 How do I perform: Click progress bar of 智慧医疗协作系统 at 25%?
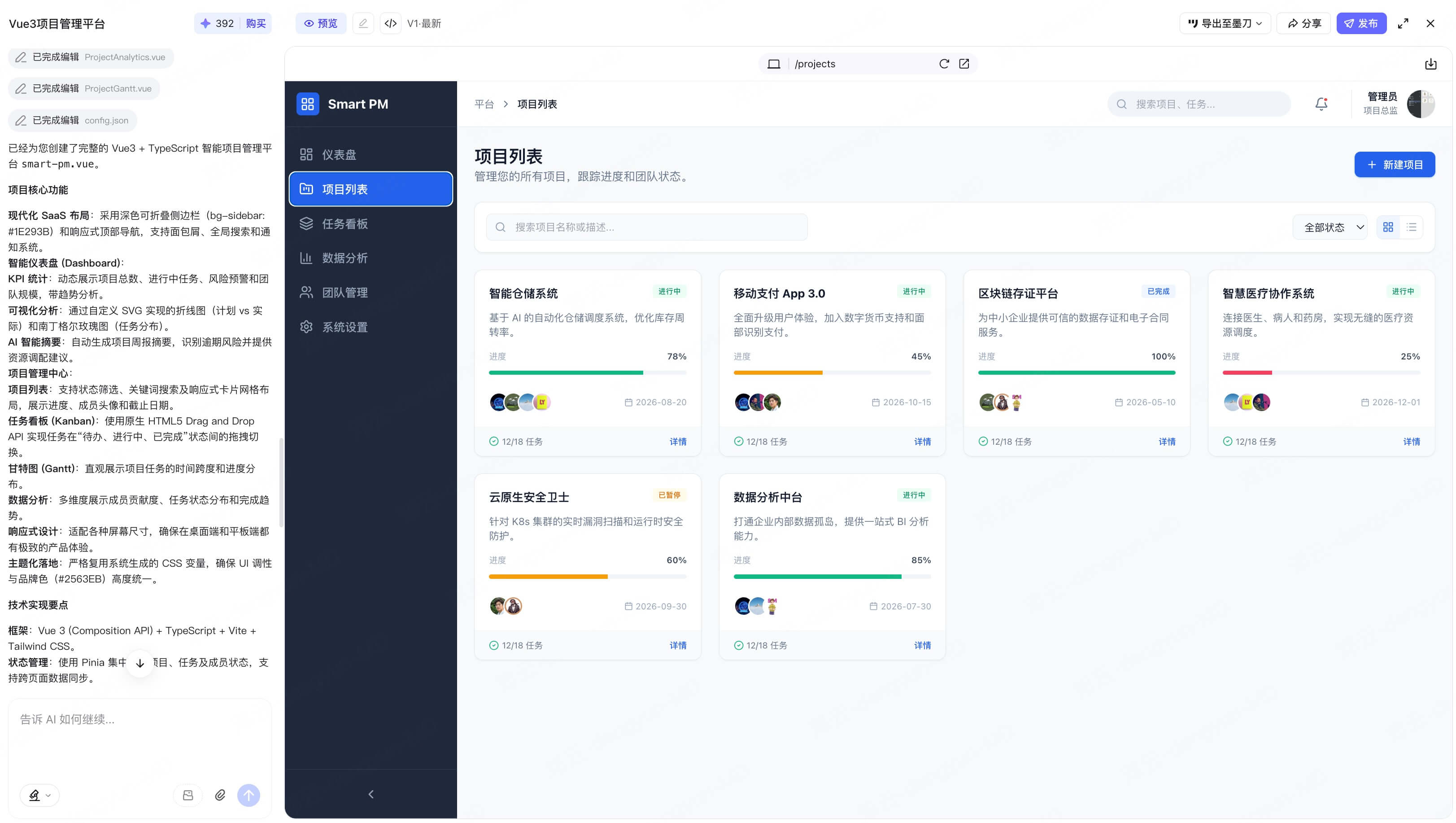1321,373
